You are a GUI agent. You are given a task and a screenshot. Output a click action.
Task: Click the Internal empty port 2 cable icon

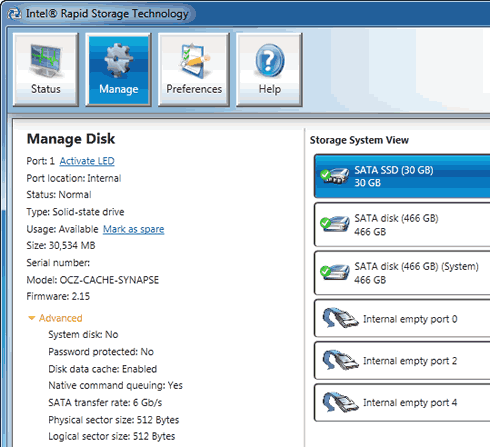pyautogui.click(x=340, y=360)
